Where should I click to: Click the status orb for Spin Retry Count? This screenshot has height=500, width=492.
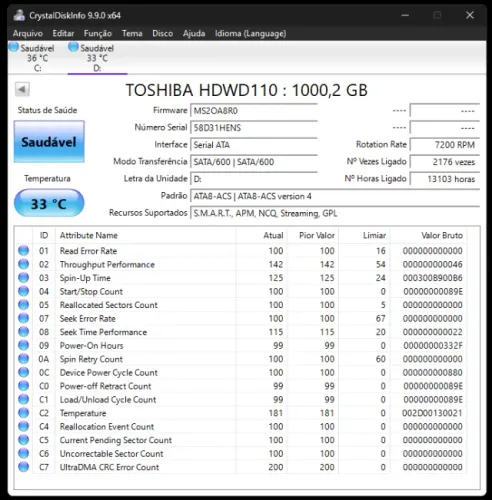[23, 359]
